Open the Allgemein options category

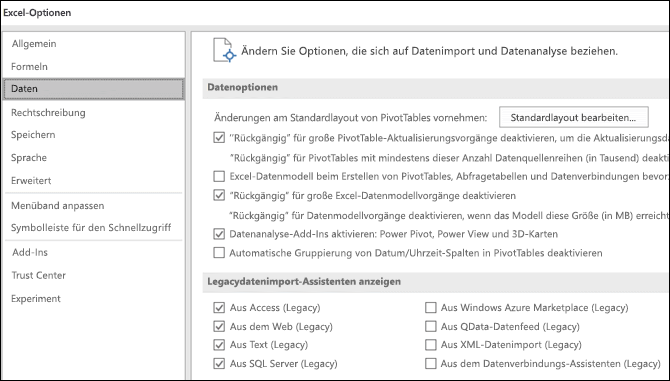click(34, 44)
